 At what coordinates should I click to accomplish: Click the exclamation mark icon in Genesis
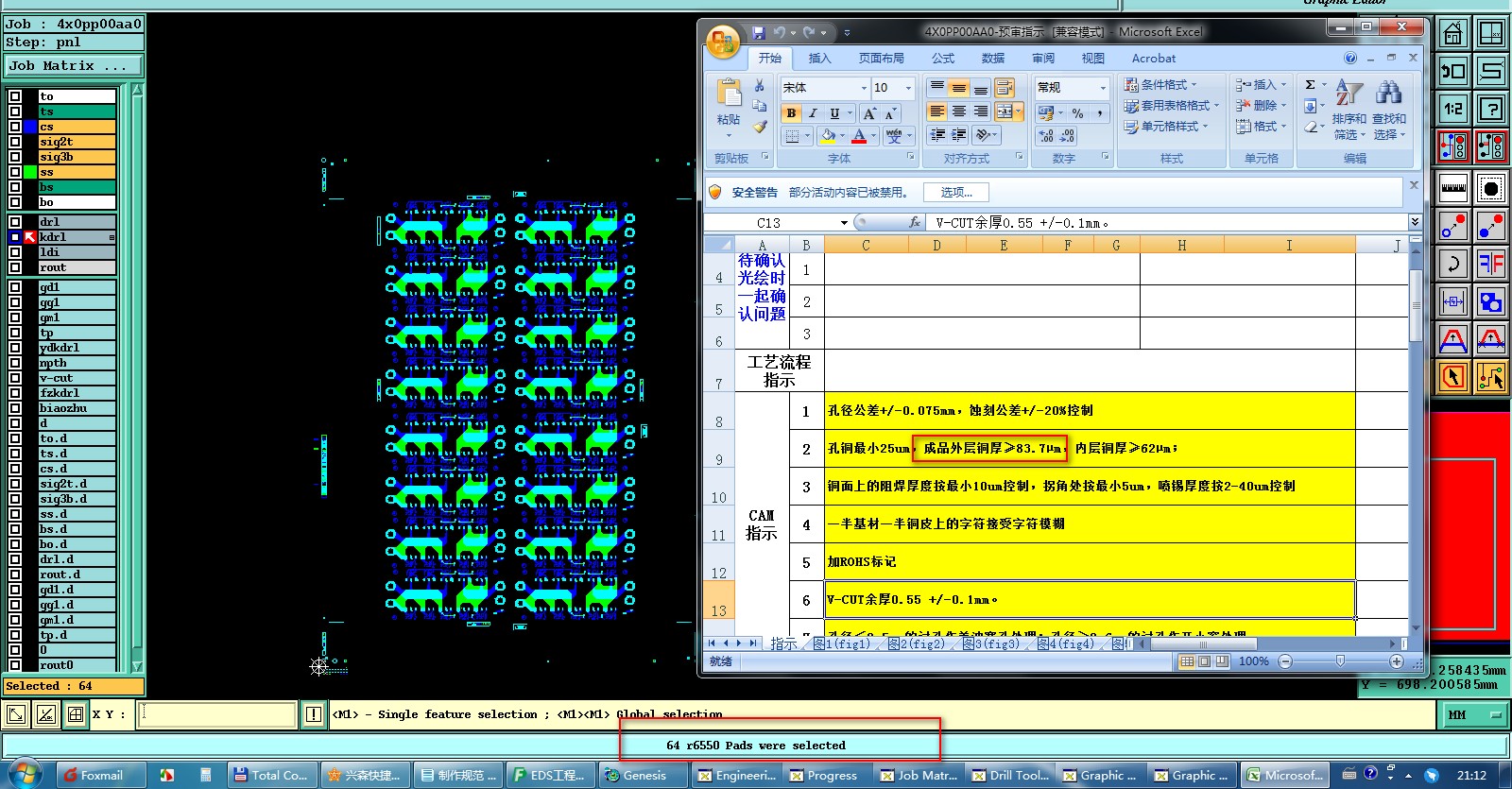(x=314, y=714)
